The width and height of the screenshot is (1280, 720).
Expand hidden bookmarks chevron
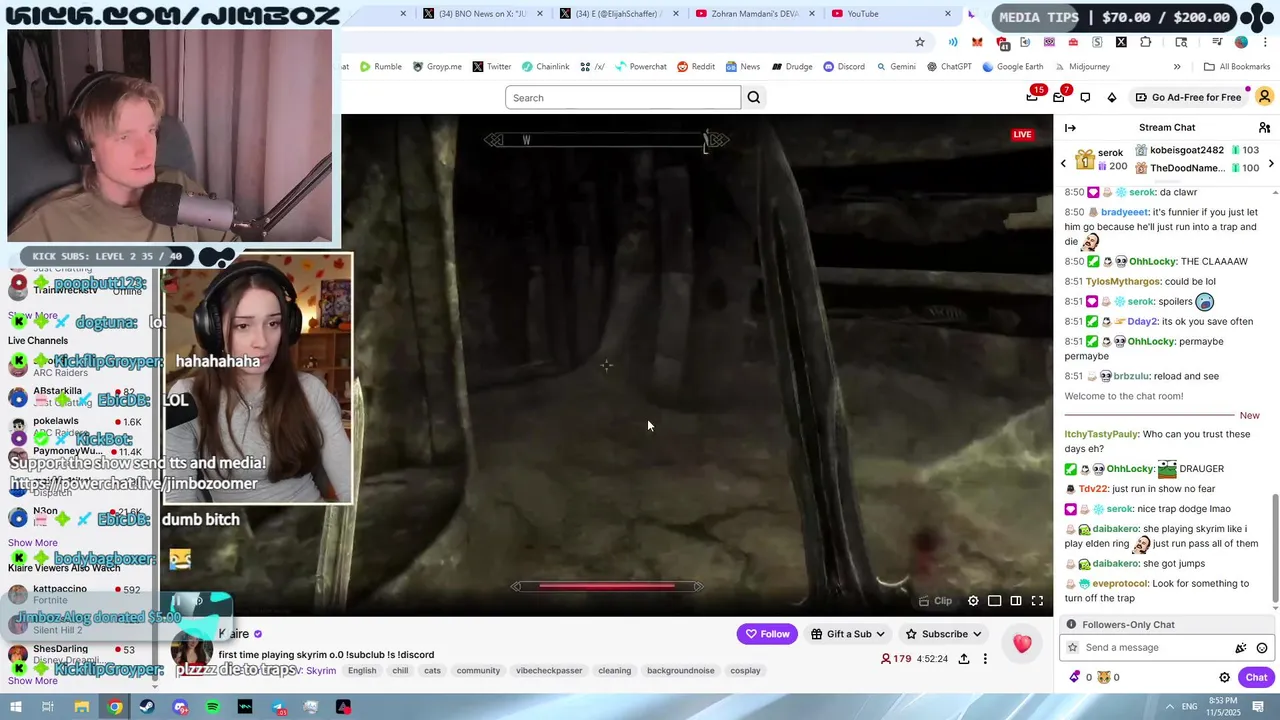tap(1177, 67)
